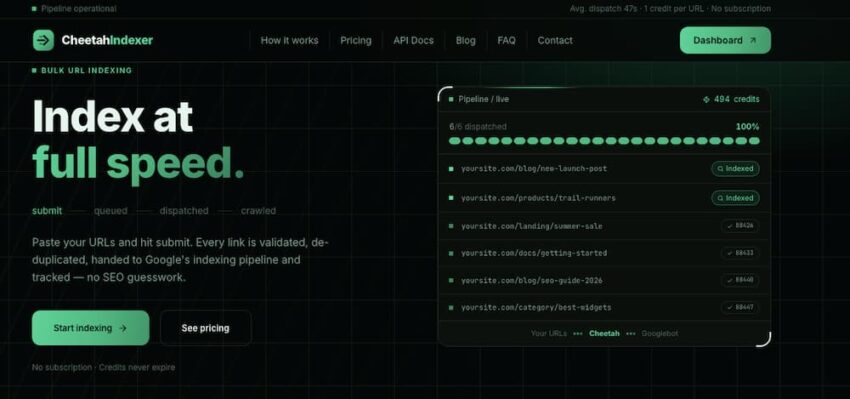The width and height of the screenshot is (850, 399).
Task: Click the 'BULK URL INDEXING' tag
Action: pyautogui.click(x=86, y=70)
